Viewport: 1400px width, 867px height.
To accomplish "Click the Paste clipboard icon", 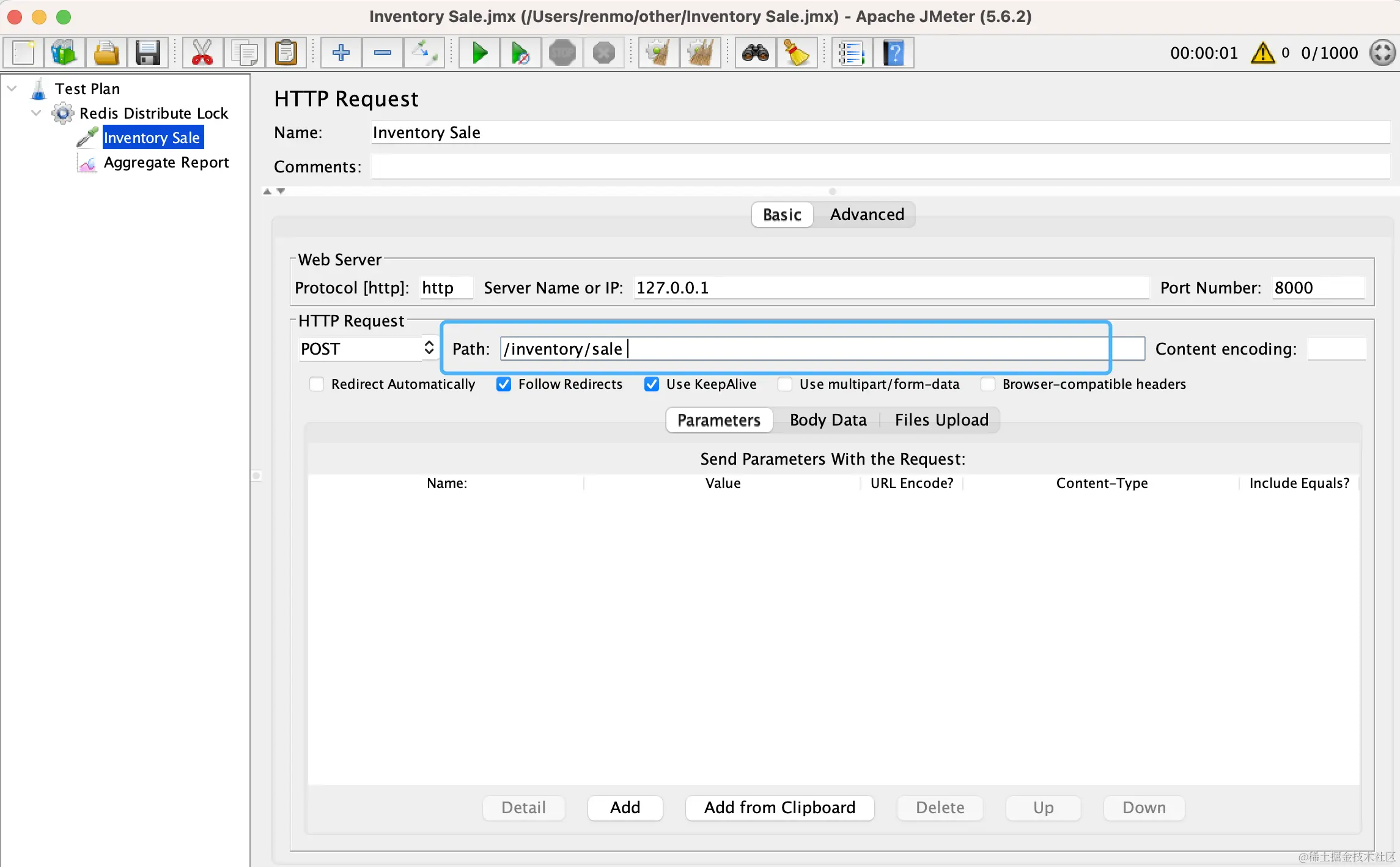I will (286, 53).
